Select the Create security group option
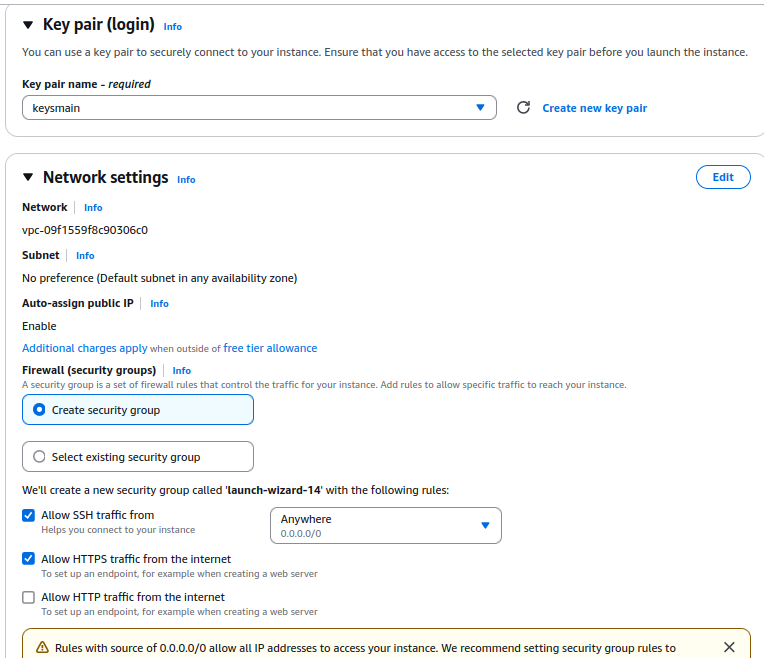764x658 pixels. click(40, 410)
